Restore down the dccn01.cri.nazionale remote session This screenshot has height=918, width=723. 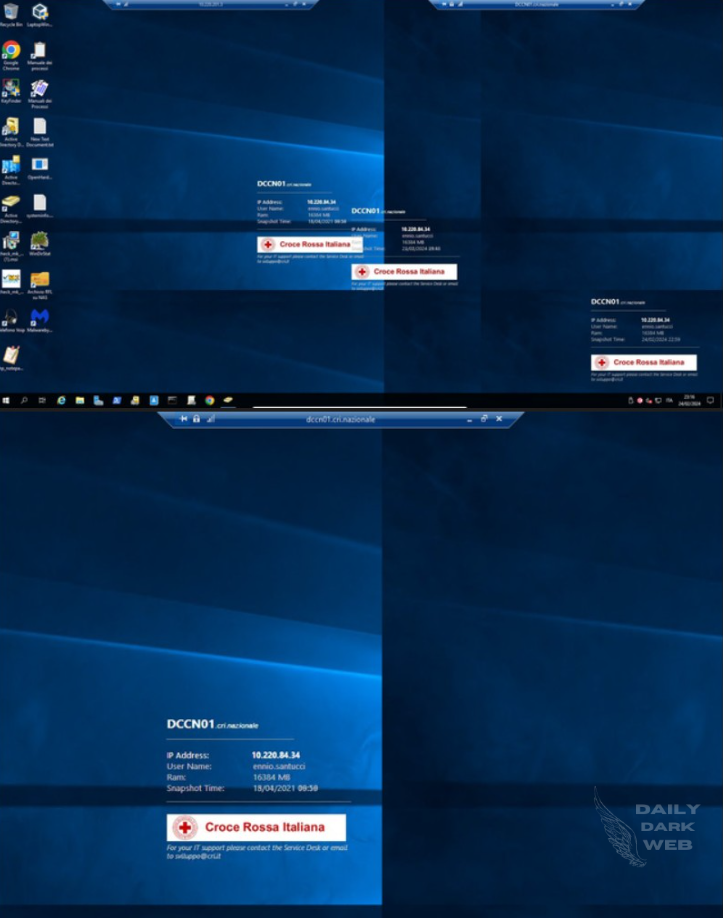point(484,419)
